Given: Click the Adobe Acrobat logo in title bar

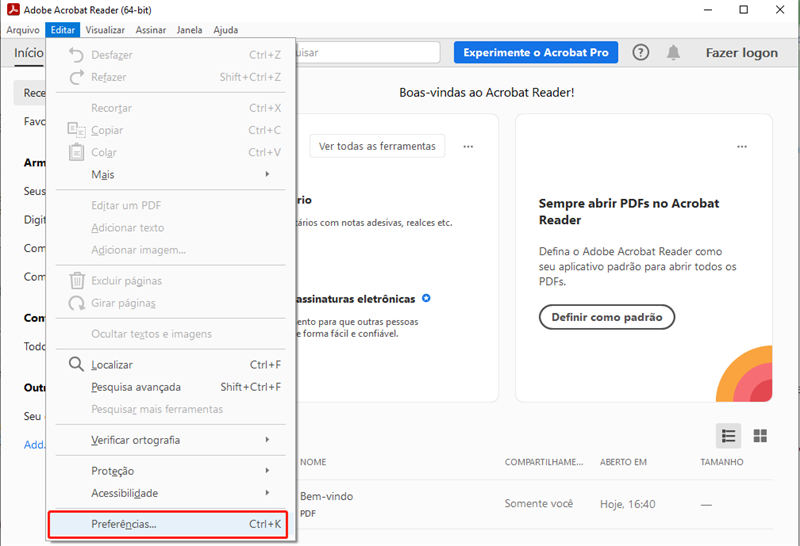Looking at the screenshot, I should (x=13, y=9).
